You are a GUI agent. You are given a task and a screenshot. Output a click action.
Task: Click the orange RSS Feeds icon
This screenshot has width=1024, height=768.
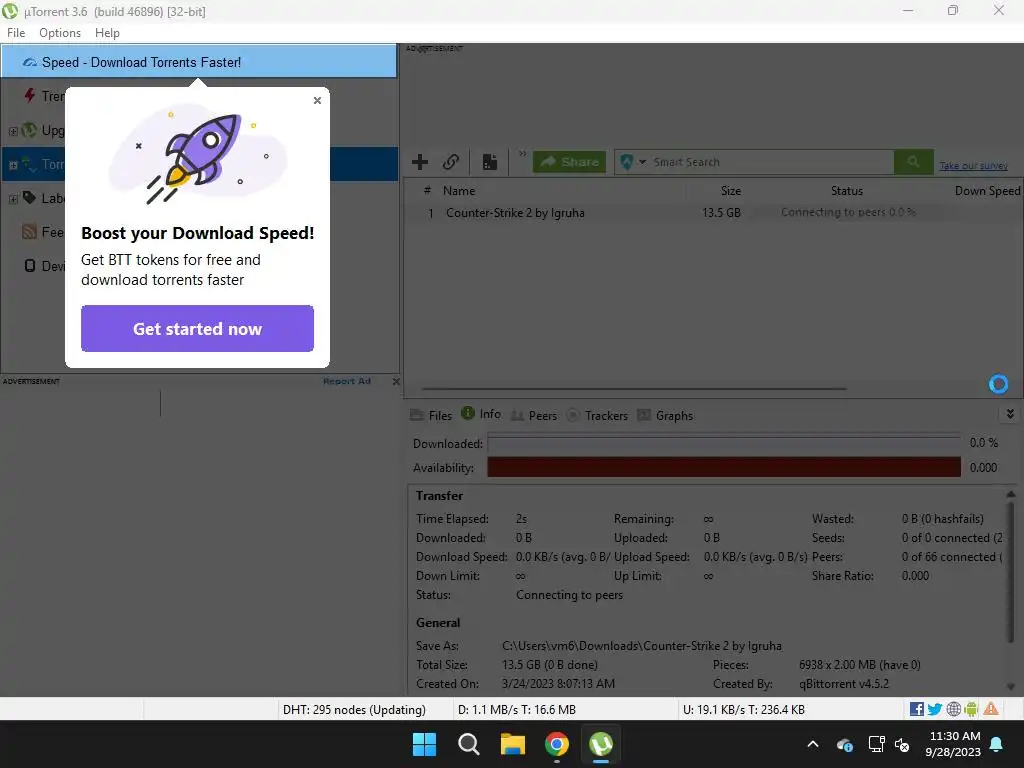(29, 231)
